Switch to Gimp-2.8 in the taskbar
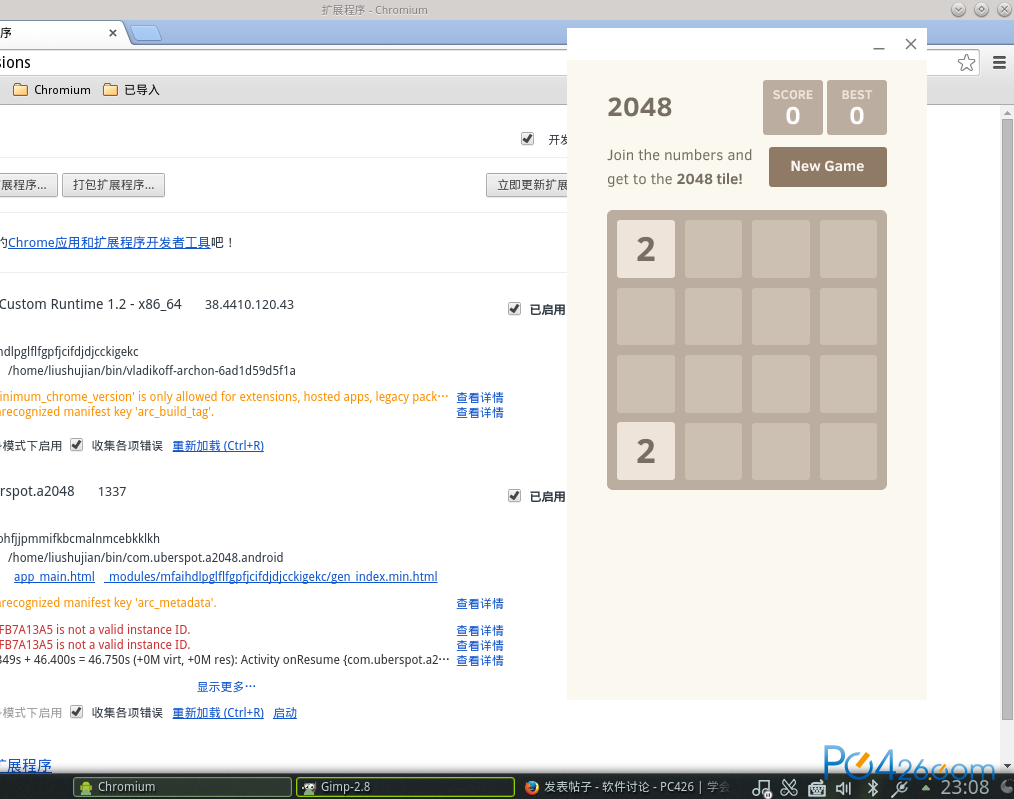This screenshot has height=799, width=1014. [405, 787]
